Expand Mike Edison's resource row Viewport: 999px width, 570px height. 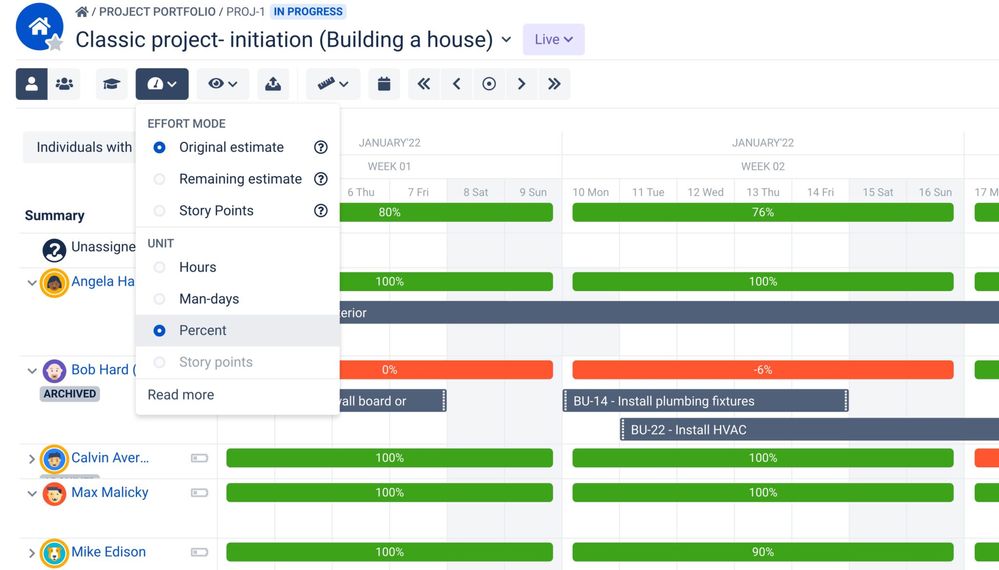click(x=32, y=553)
